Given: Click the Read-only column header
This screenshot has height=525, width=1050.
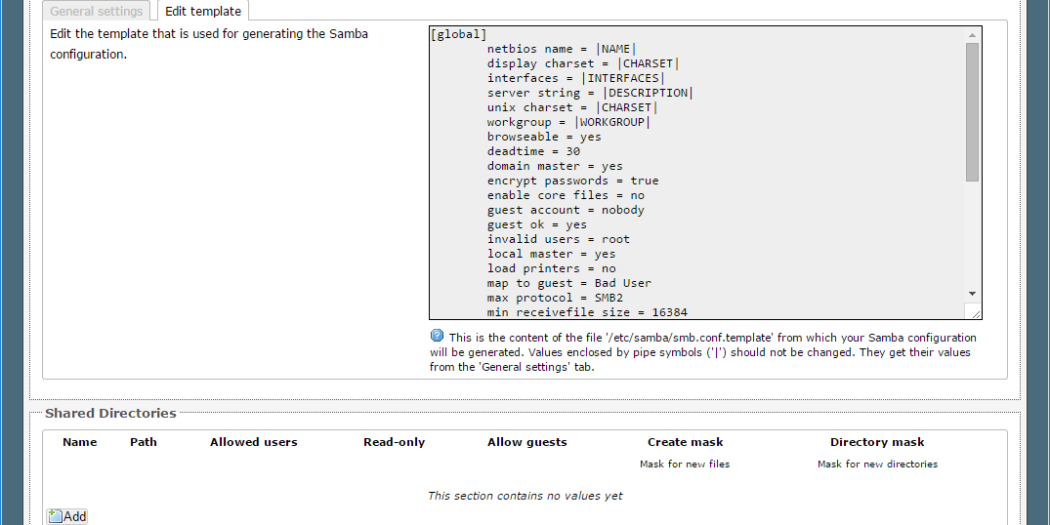Looking at the screenshot, I should click(x=394, y=442).
